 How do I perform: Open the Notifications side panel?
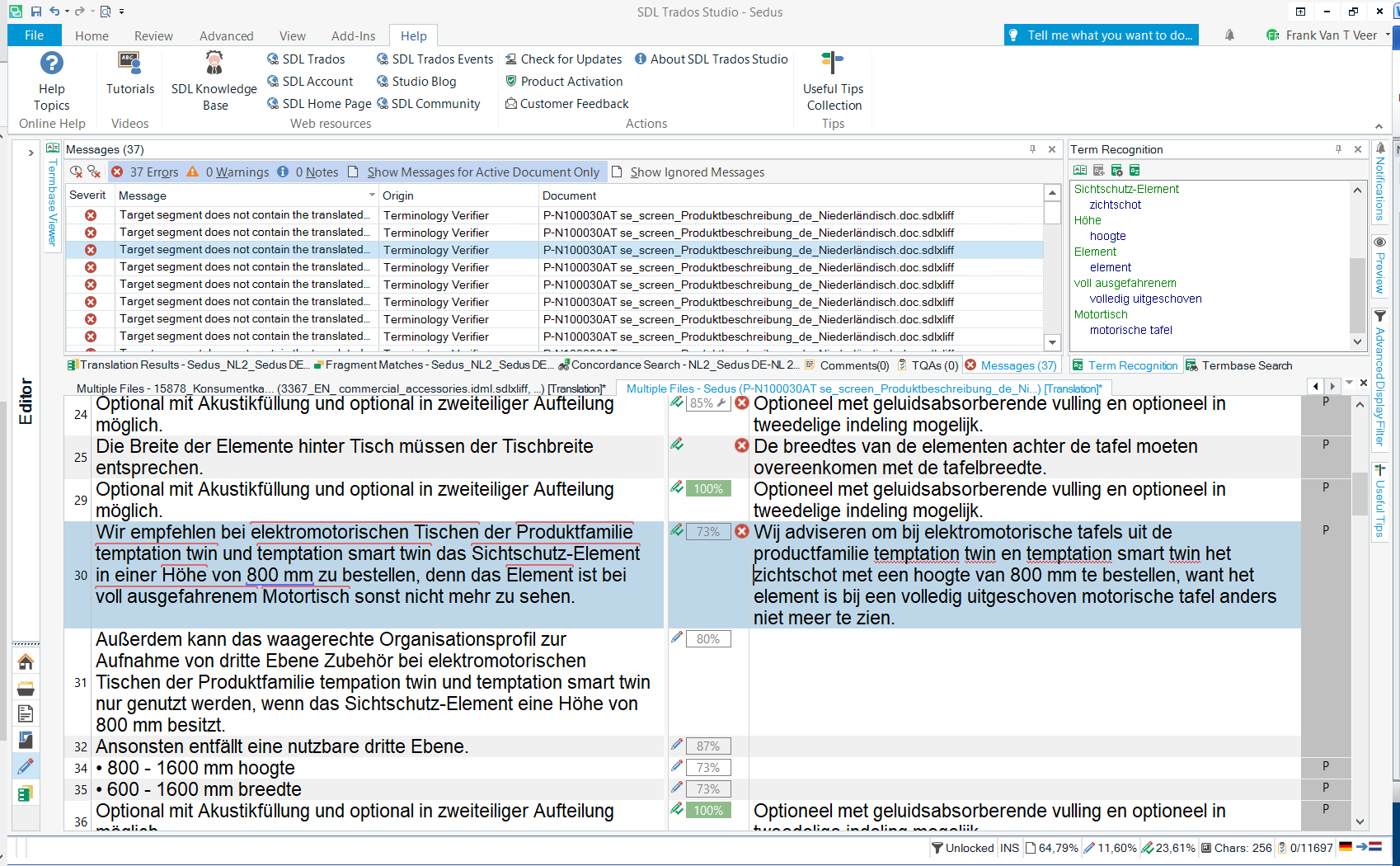(1380, 182)
